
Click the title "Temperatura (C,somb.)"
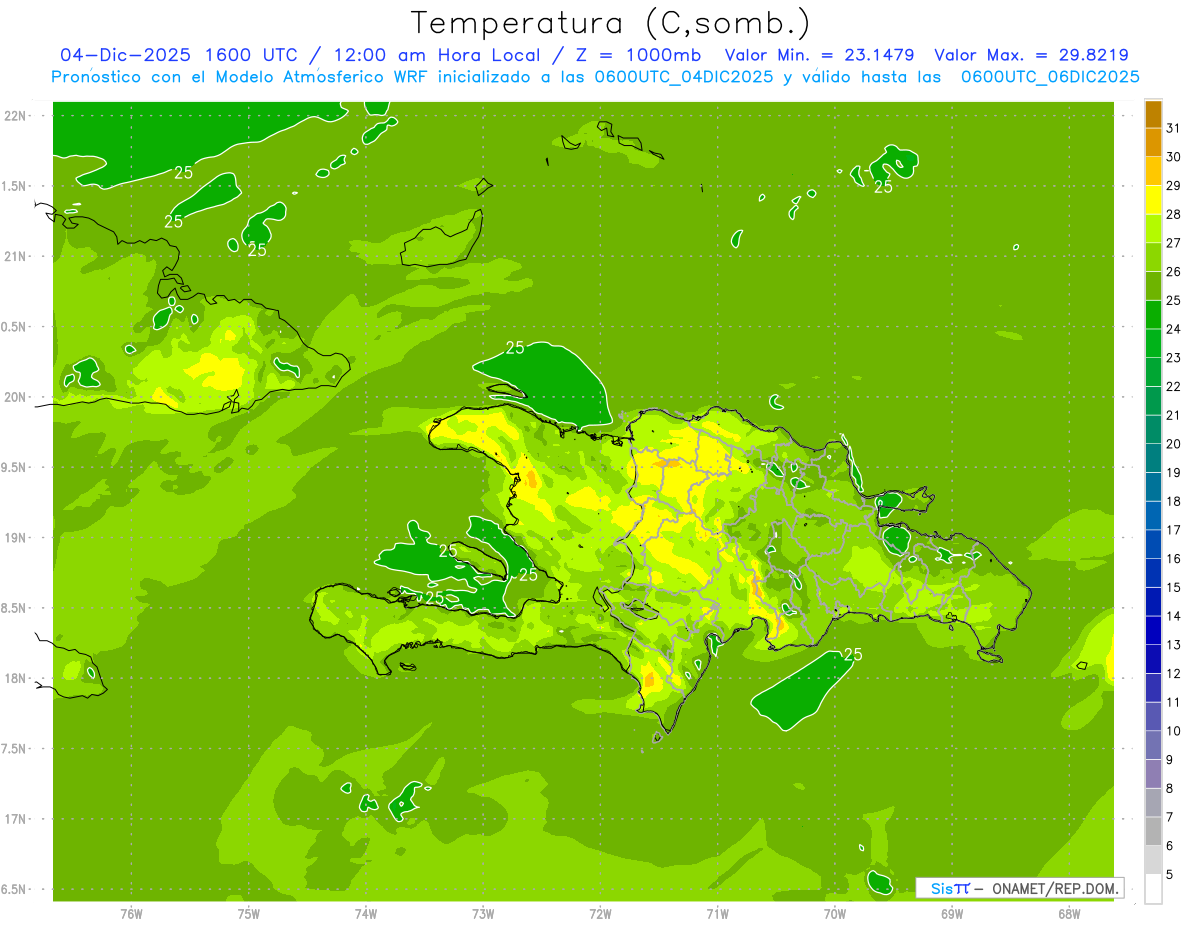click(611, 23)
